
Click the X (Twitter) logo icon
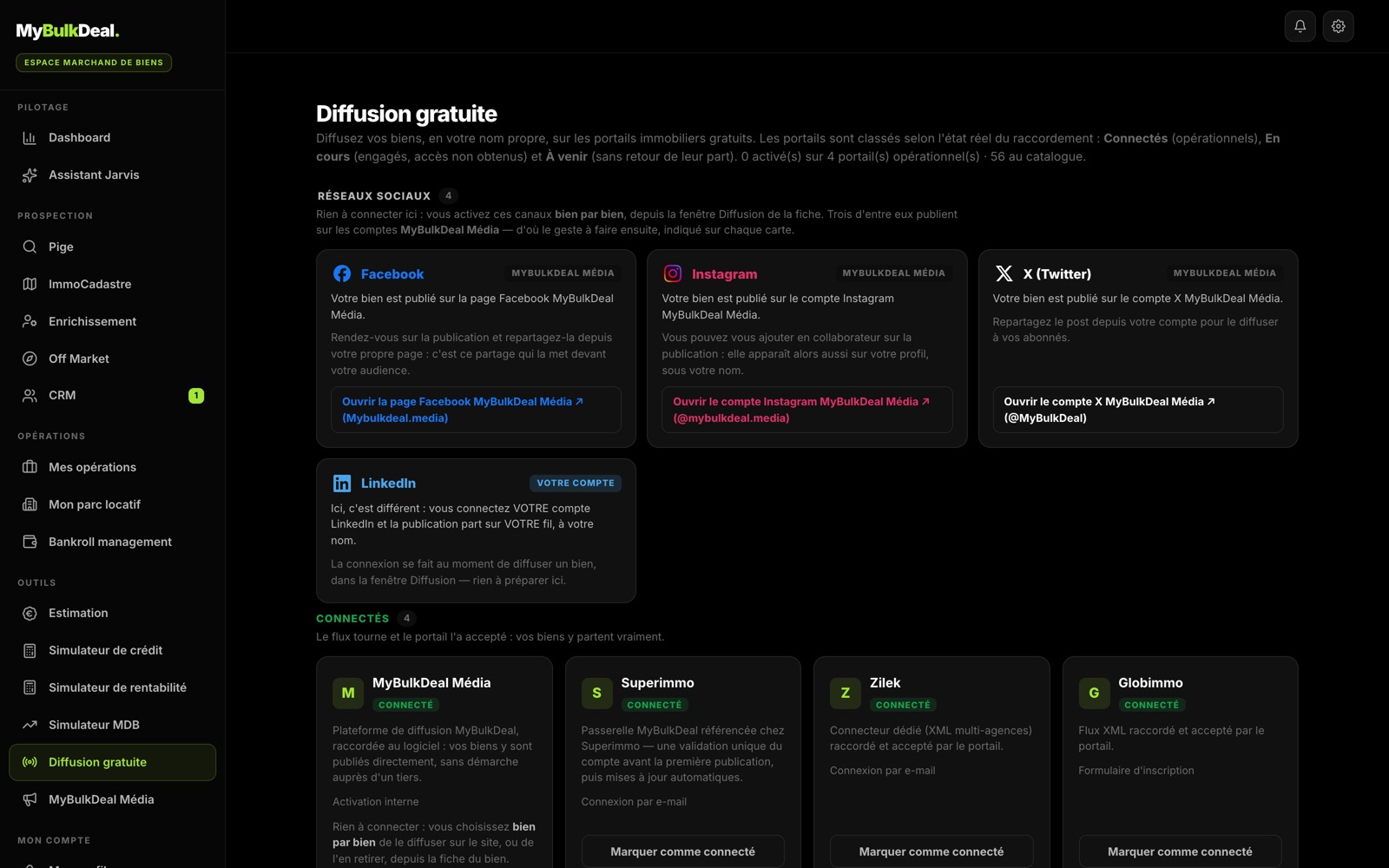[x=1004, y=273]
